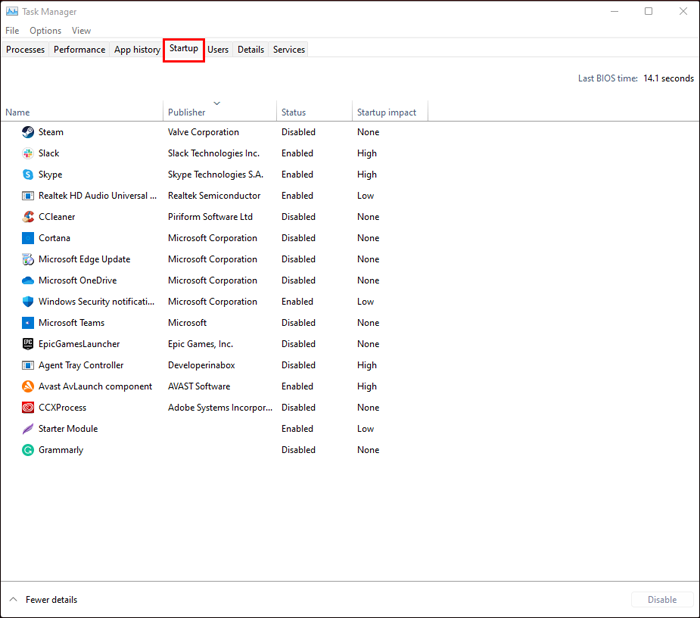The height and width of the screenshot is (618, 700).
Task: Click Skype Technologies S.A. publisher cell
Action: [216, 175]
